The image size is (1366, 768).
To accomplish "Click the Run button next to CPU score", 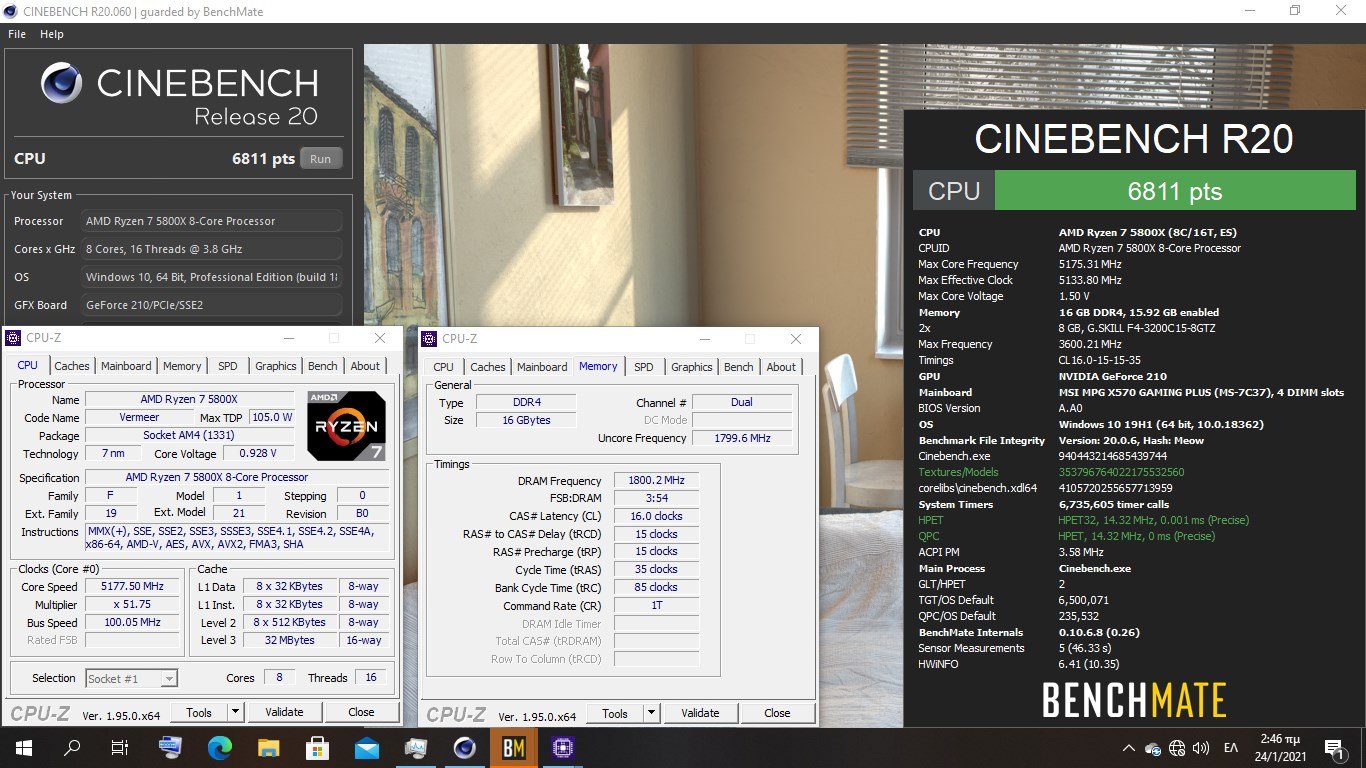I will tap(321, 159).
